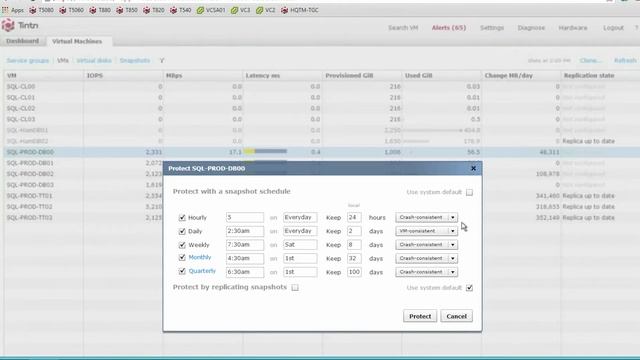Uncheck the Monthly schedule checkbox
The height and width of the screenshot is (360, 640).
pyautogui.click(x=182, y=258)
